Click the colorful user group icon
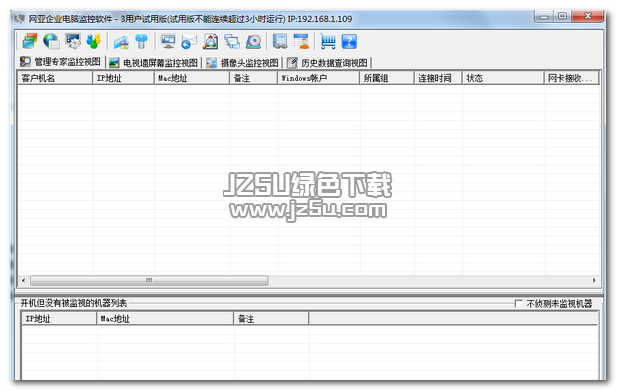Viewport: 617px width, 391px height. coord(94,41)
